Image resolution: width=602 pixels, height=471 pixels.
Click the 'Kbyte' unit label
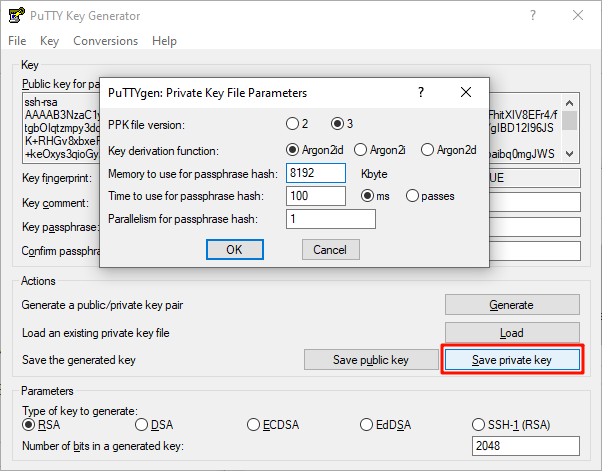(x=374, y=174)
